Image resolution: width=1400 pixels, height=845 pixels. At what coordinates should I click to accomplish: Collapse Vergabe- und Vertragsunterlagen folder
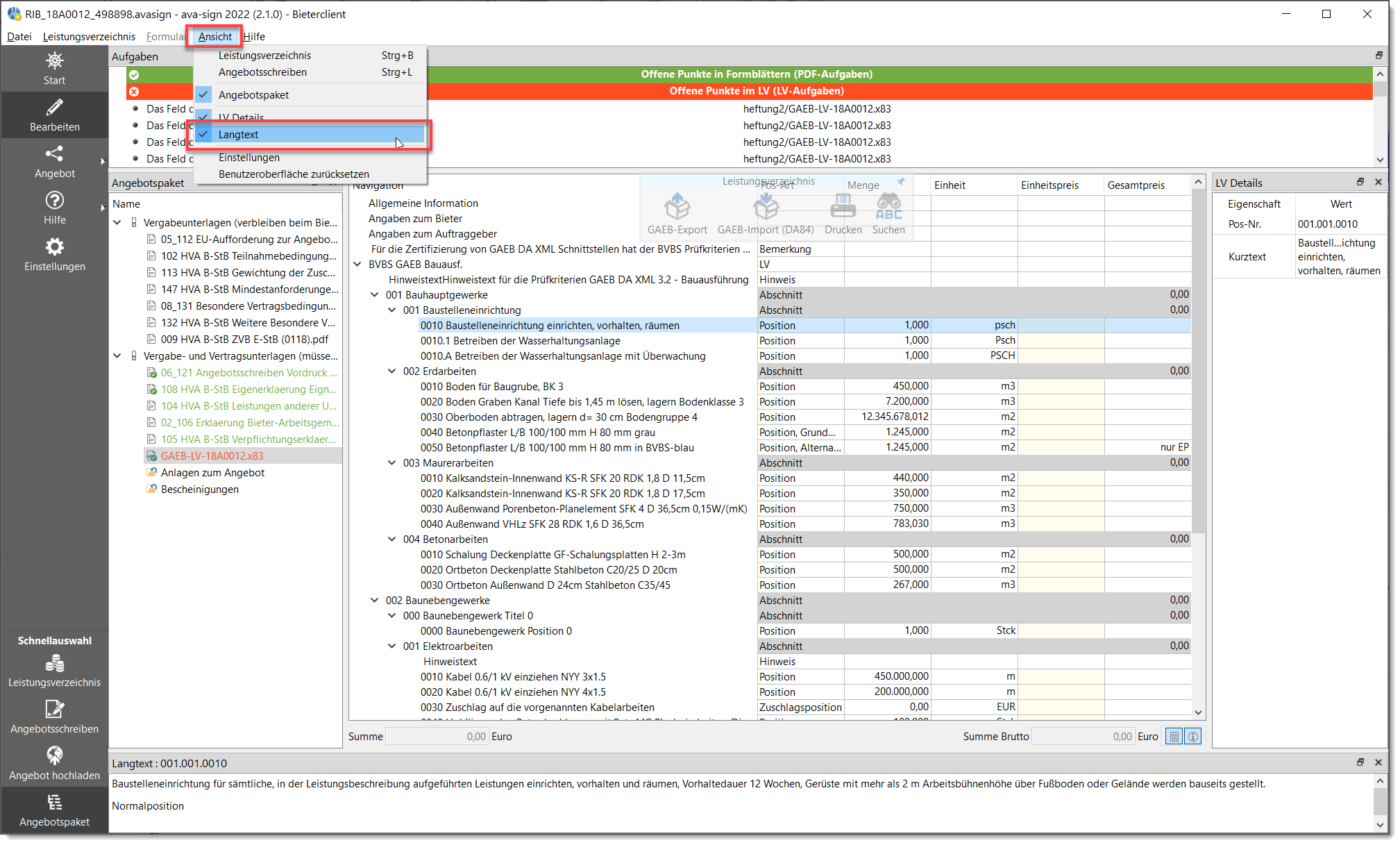click(117, 356)
